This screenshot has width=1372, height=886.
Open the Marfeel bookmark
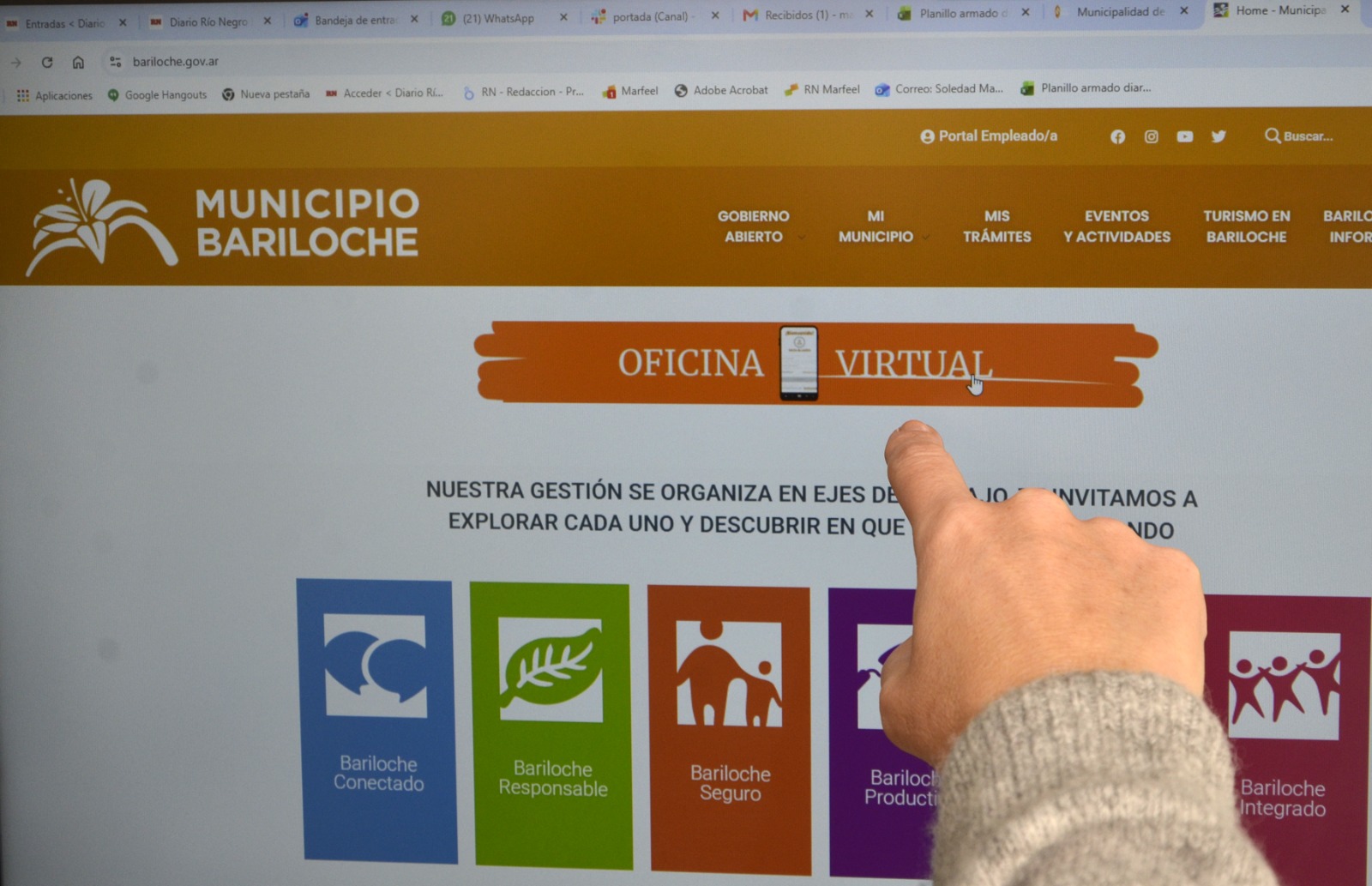point(630,91)
